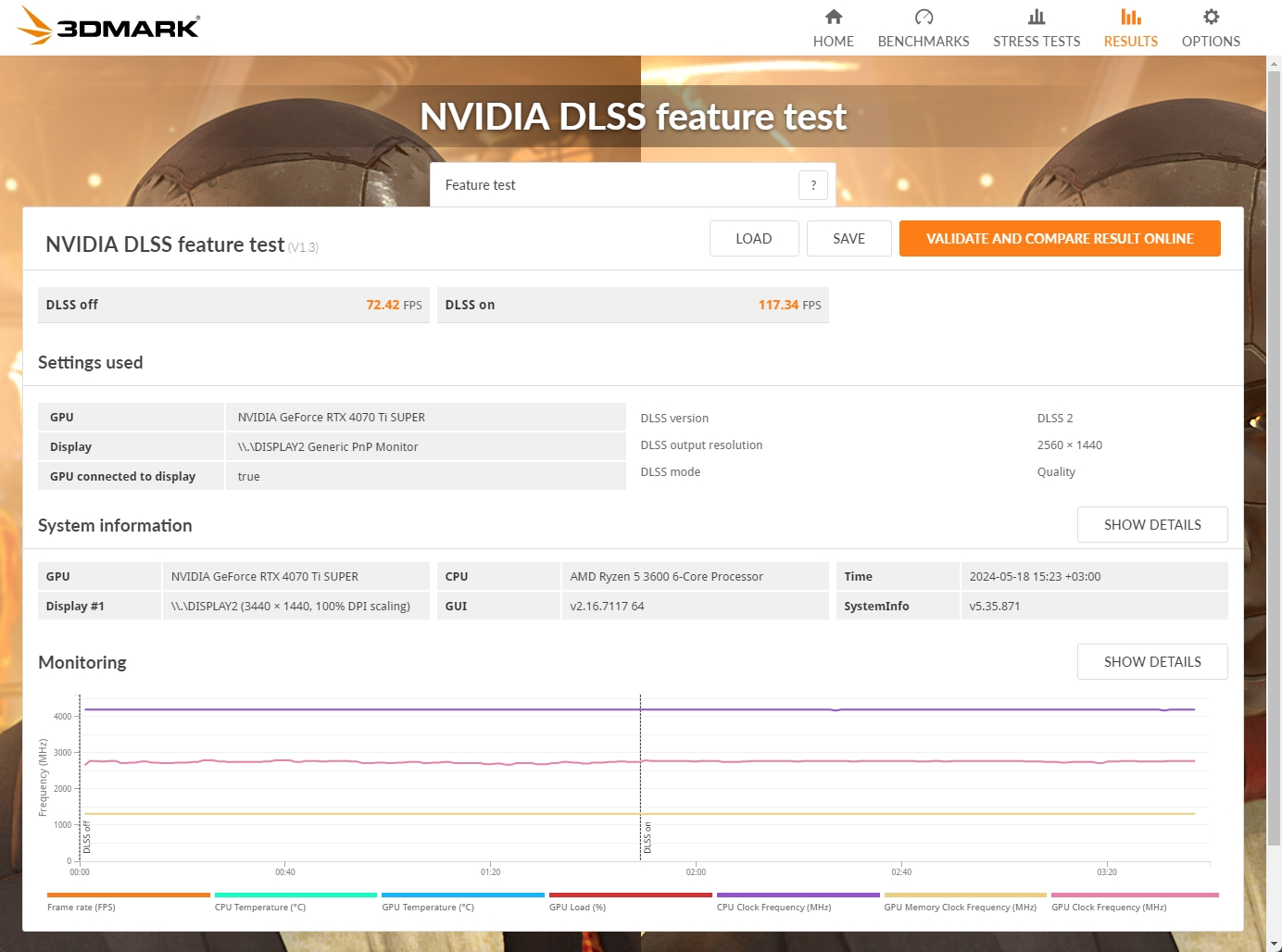Click the 4000 frequency axis tick
This screenshot has width=1282, height=952.
coord(62,717)
